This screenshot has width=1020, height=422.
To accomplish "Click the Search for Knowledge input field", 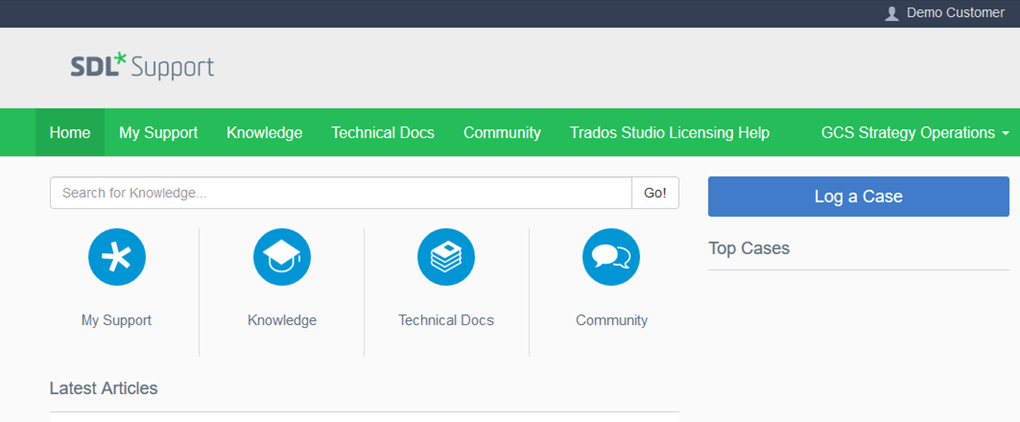I will (341, 193).
